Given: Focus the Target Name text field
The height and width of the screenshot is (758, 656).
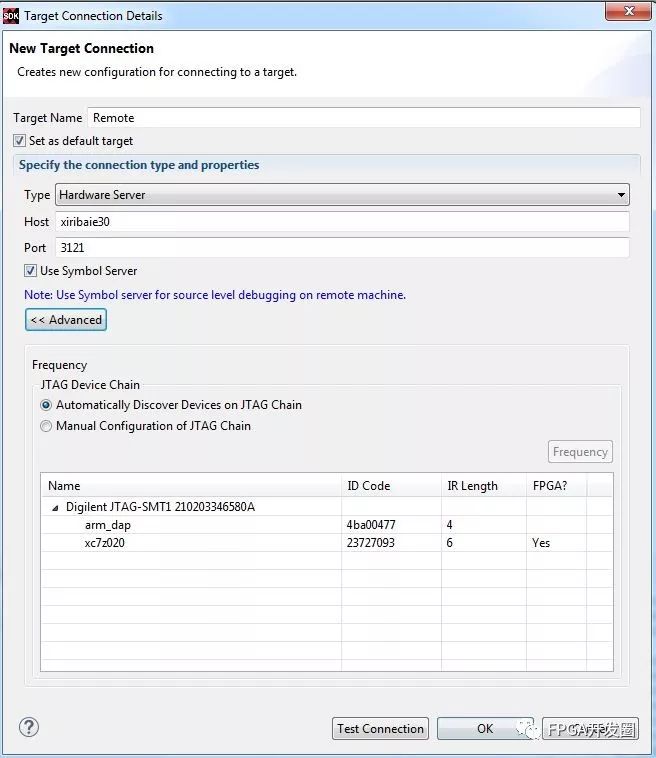Looking at the screenshot, I should tap(363, 118).
